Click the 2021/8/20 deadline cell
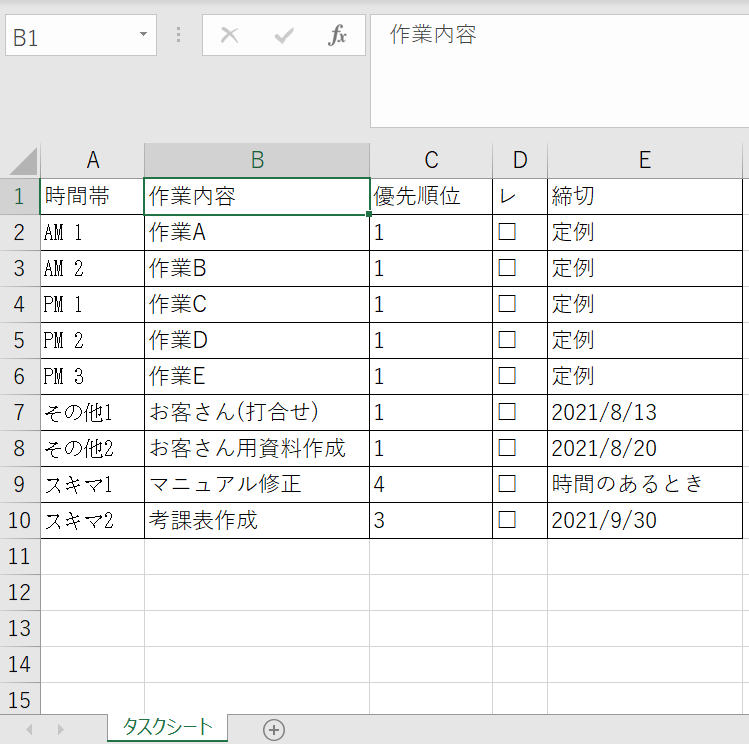 [x=645, y=448]
